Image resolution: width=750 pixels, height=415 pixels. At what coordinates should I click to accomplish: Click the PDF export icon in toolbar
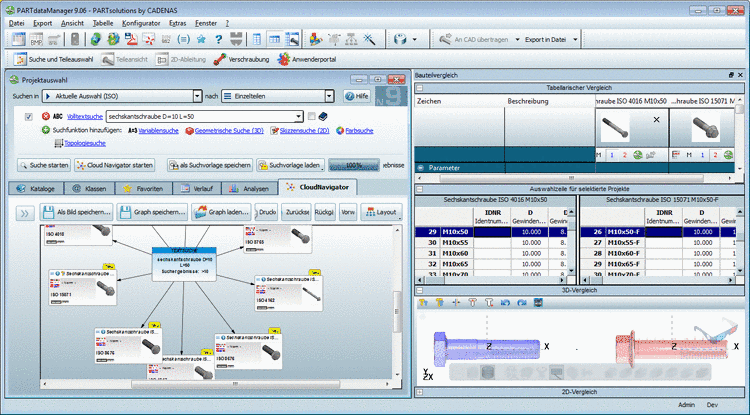pyautogui.click(x=131, y=39)
